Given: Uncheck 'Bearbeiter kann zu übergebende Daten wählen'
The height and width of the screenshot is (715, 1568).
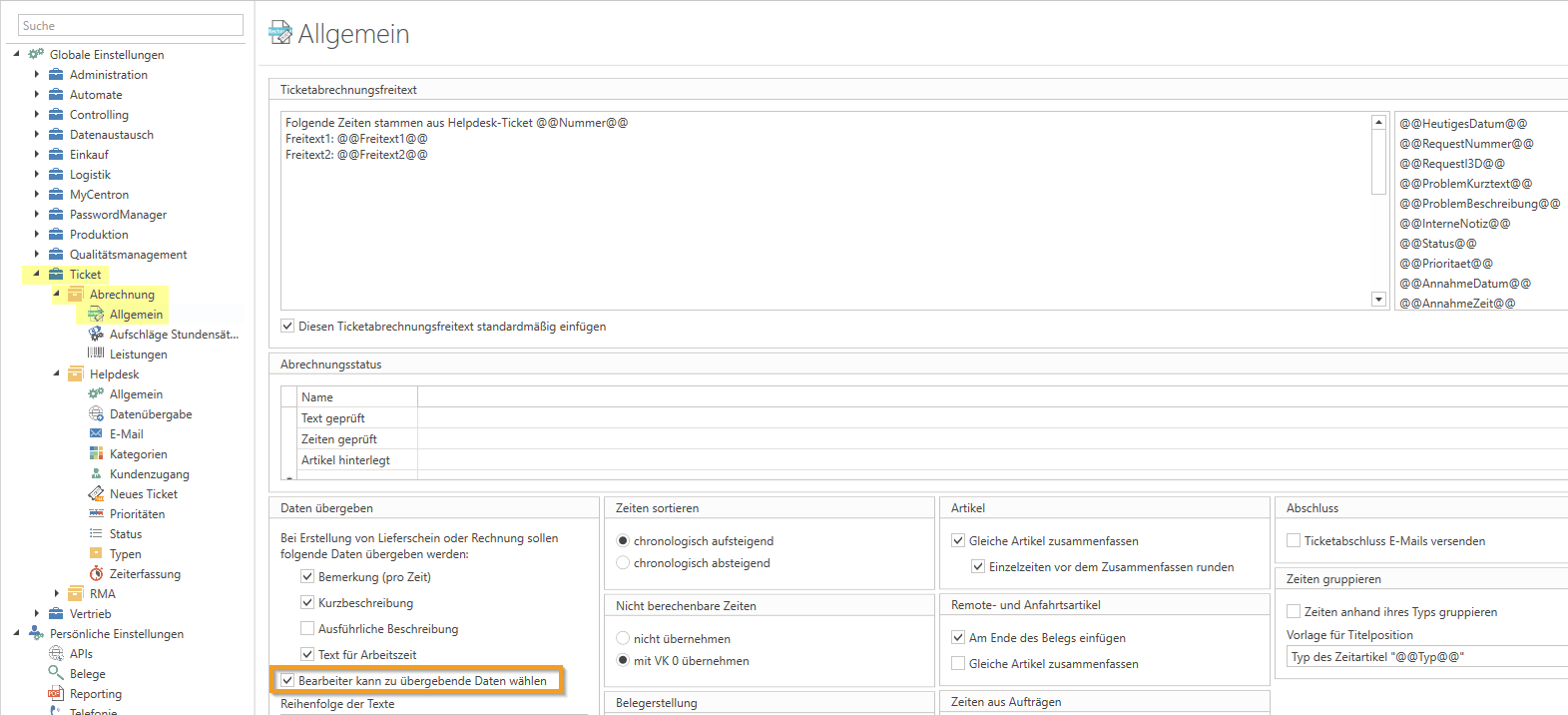Looking at the screenshot, I should coord(288,681).
